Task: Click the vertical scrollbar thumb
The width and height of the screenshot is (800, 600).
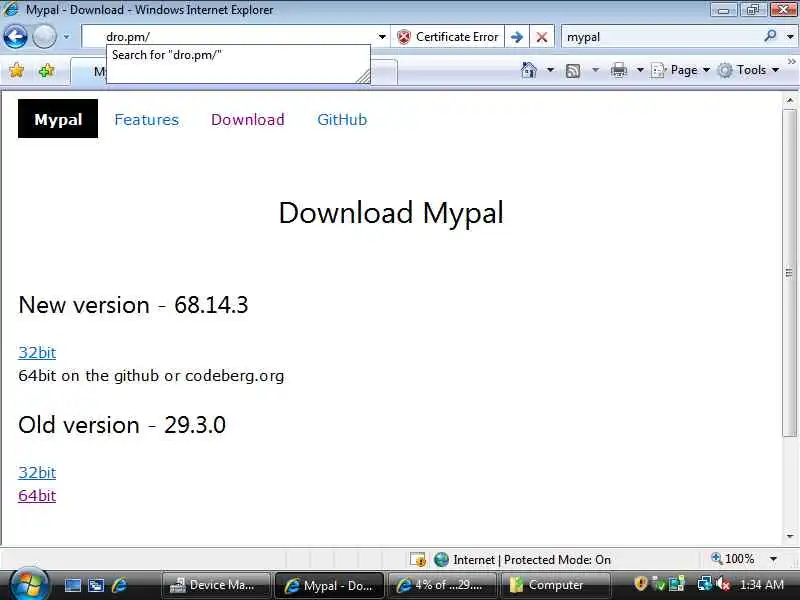Action: click(x=790, y=273)
